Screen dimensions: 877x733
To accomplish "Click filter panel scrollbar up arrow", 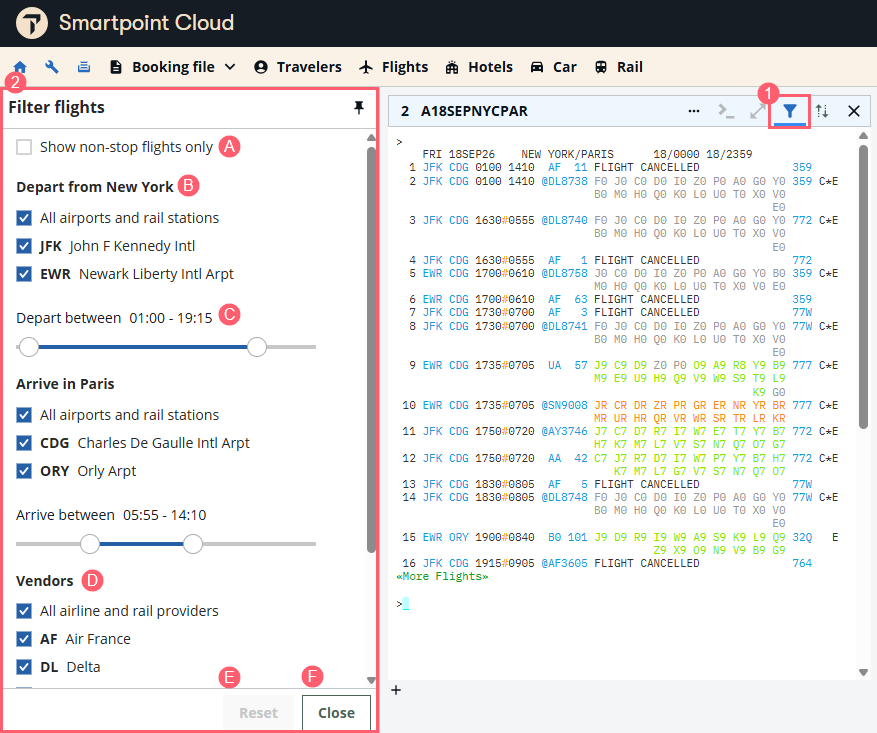I will point(371,138).
